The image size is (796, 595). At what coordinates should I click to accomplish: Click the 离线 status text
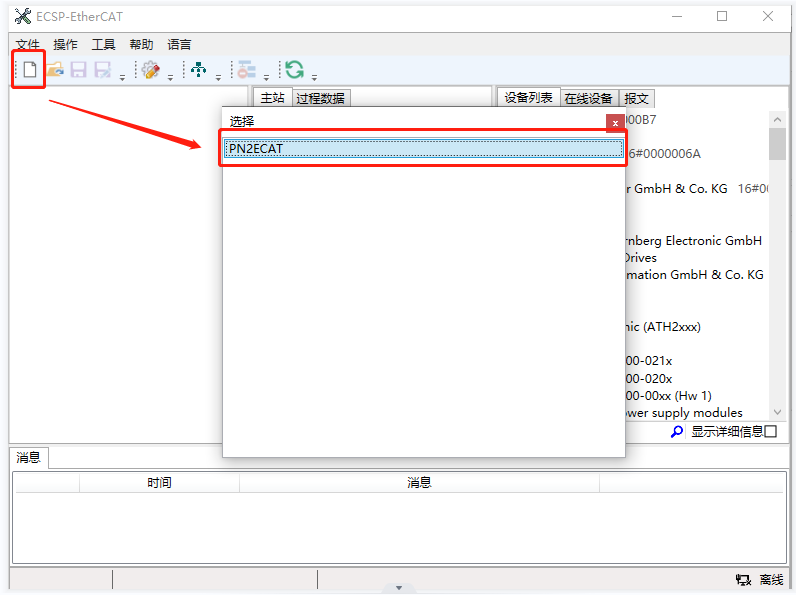[x=772, y=579]
